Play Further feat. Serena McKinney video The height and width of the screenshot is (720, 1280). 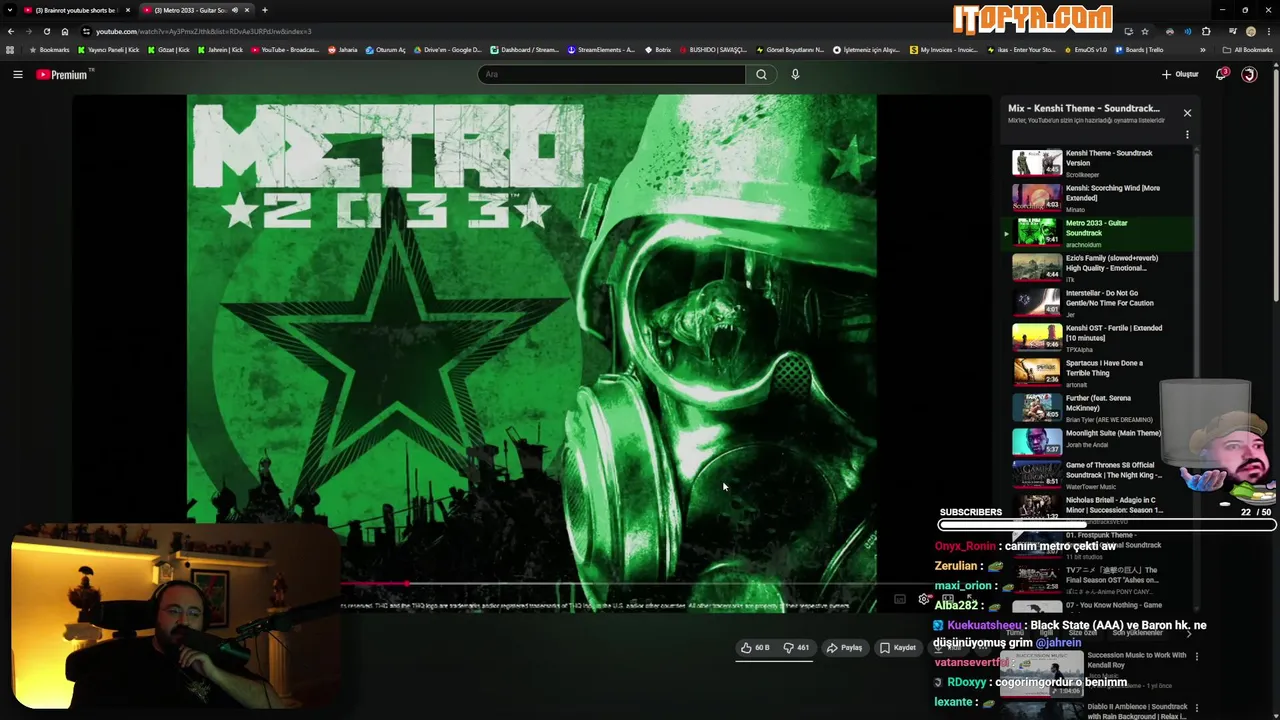[1098, 408]
